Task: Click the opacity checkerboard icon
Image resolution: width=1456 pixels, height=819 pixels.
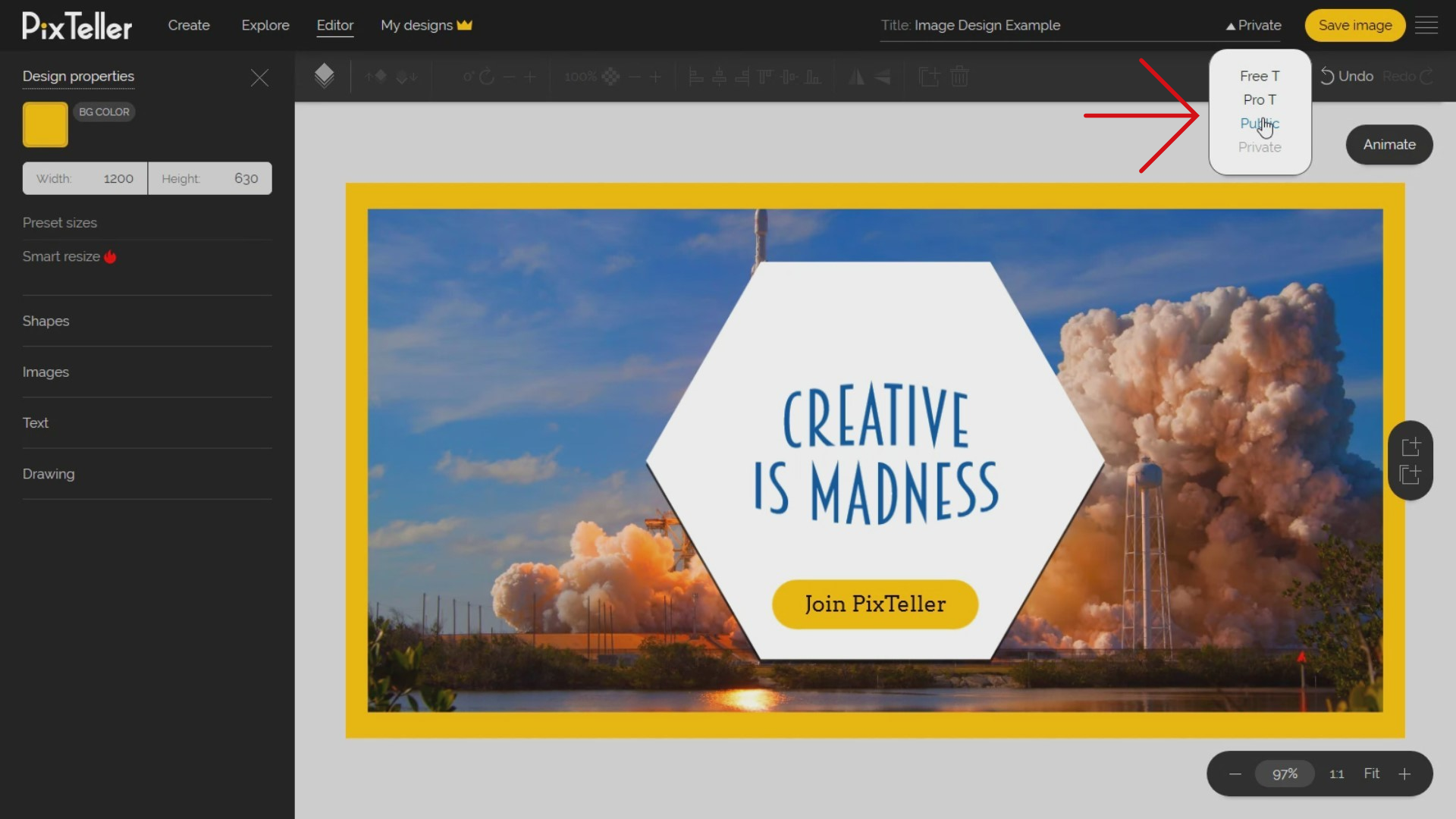Action: point(610,77)
